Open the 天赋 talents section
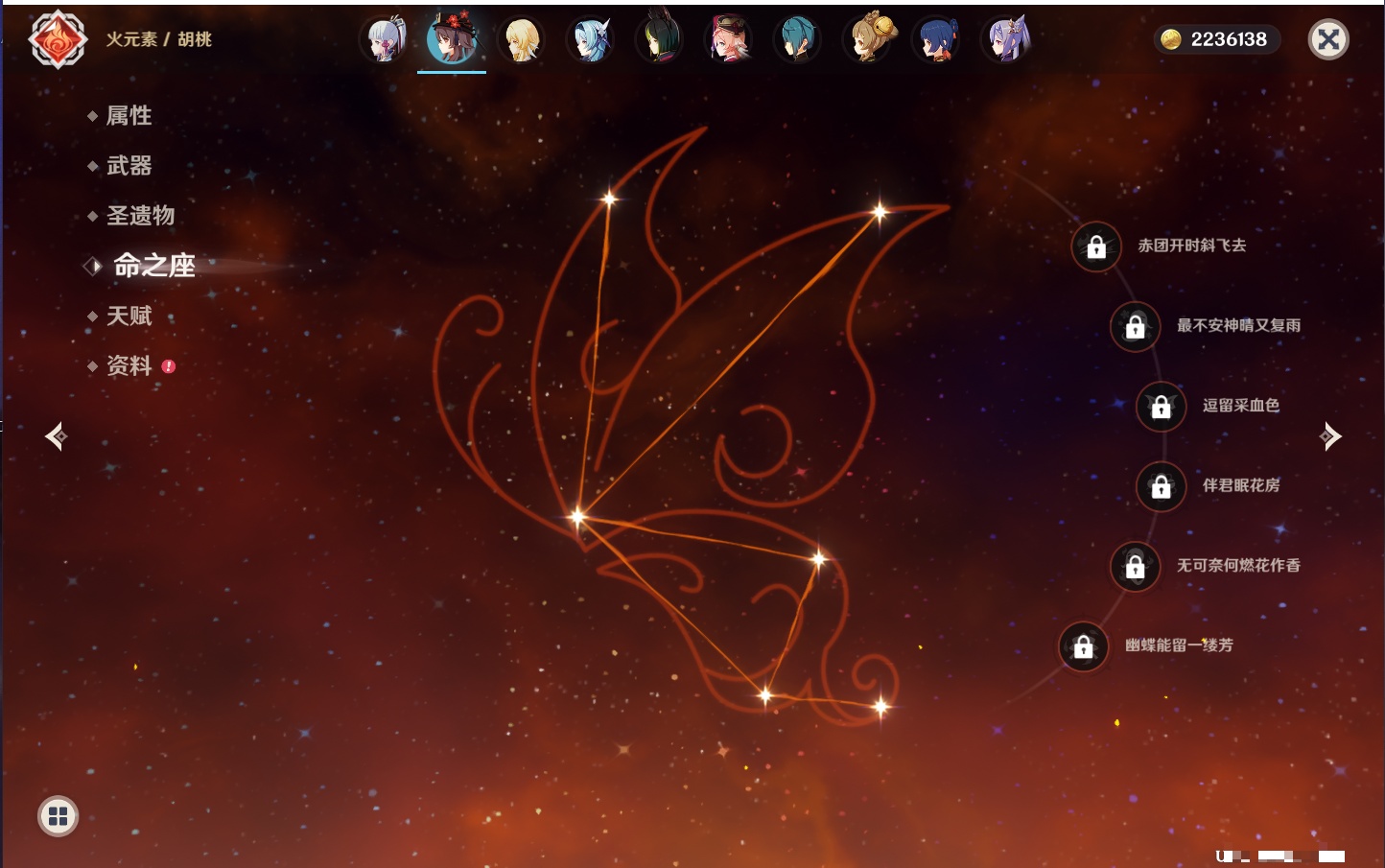 (x=129, y=316)
